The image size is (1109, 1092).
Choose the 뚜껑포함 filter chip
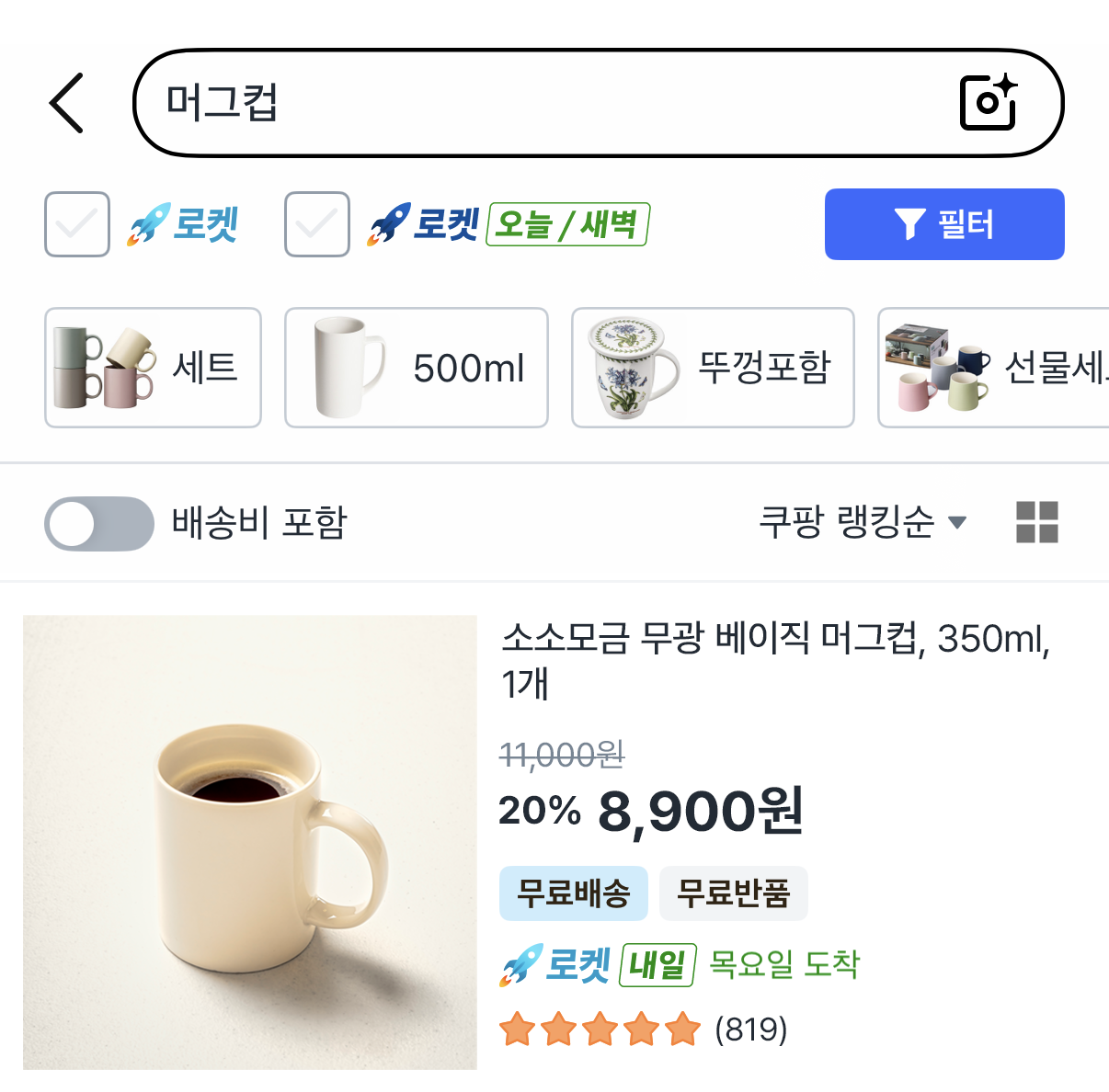pos(713,368)
